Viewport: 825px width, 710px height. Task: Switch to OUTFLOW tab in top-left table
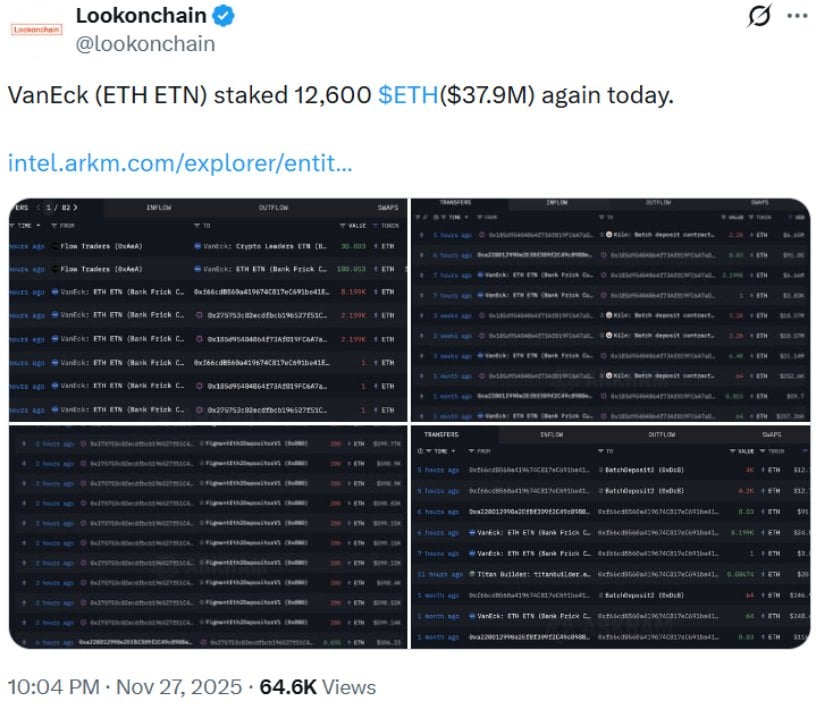(273, 208)
